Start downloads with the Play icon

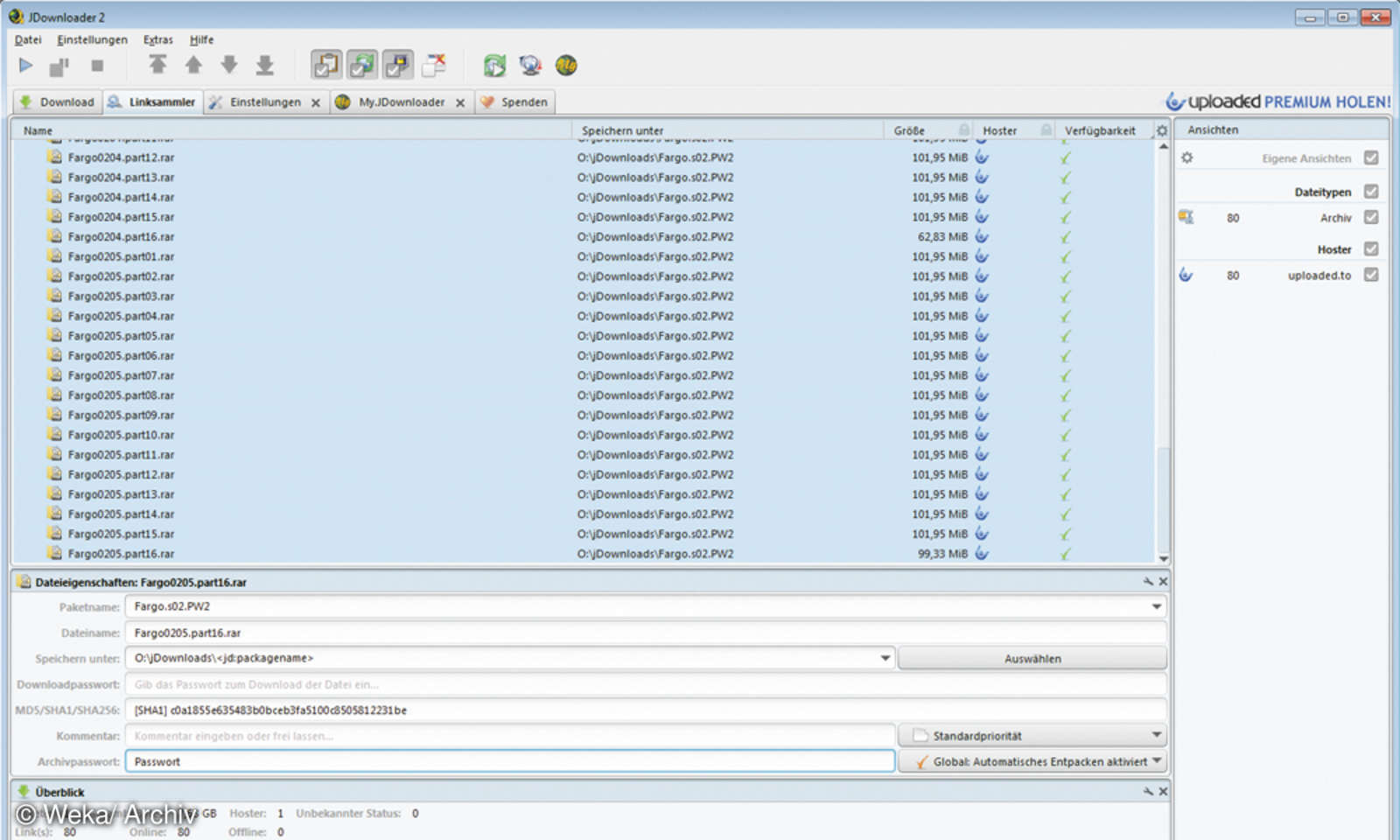point(26,65)
